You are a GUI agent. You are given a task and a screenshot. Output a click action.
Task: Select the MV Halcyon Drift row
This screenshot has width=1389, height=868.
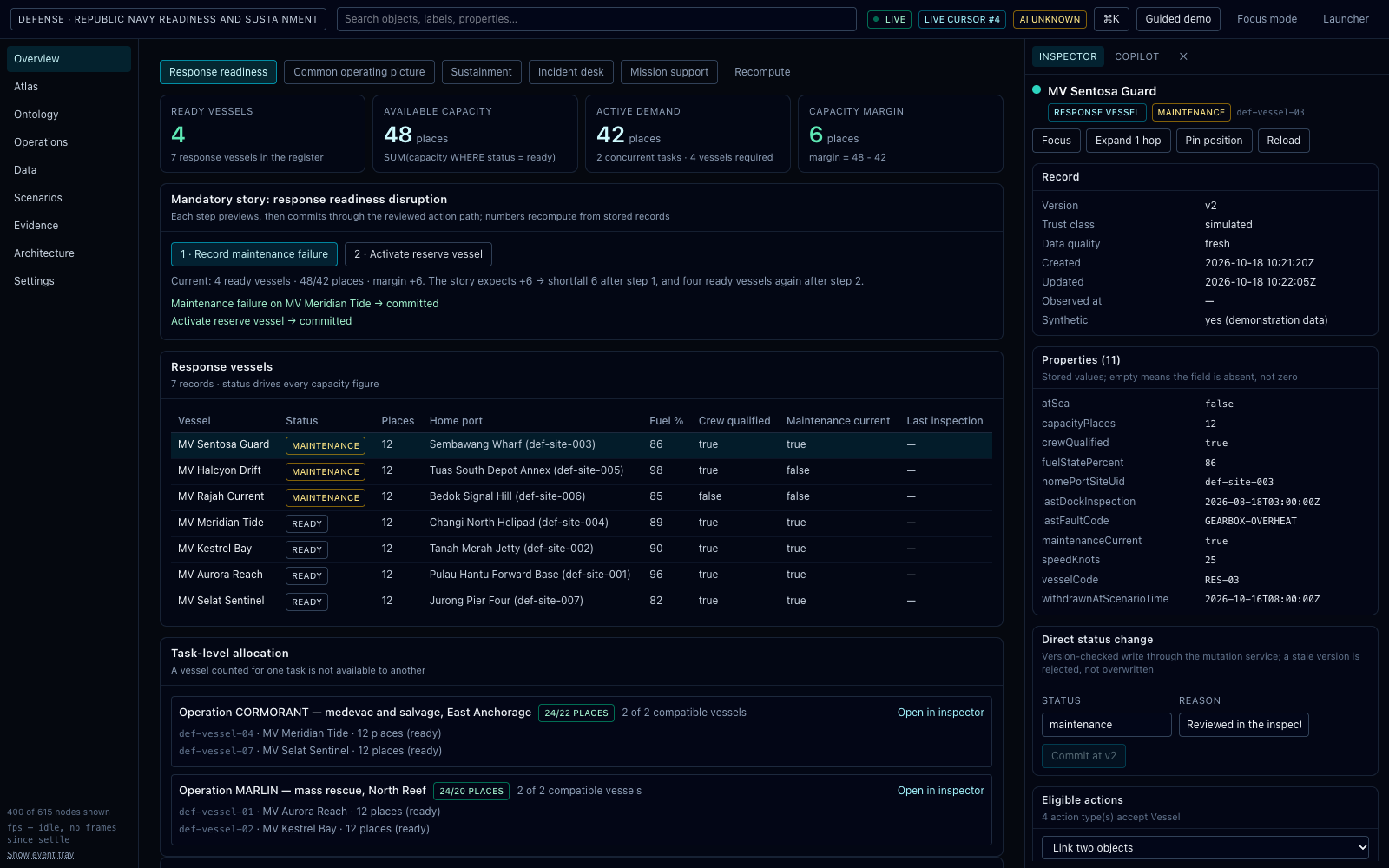tap(582, 470)
